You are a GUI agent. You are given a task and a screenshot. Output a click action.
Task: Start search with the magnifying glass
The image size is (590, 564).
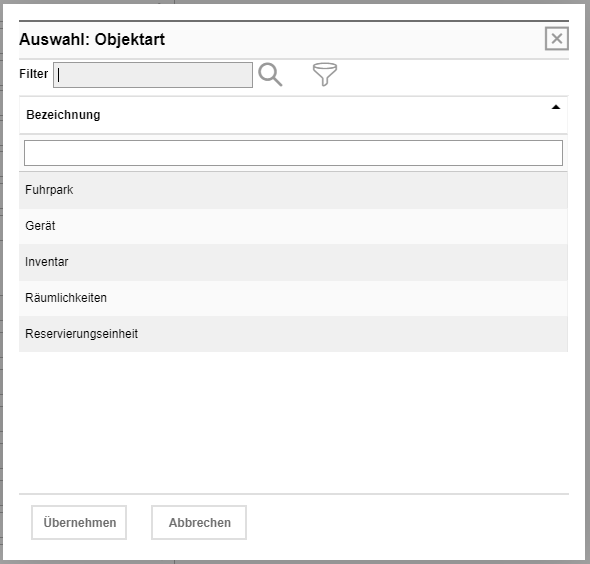270,75
